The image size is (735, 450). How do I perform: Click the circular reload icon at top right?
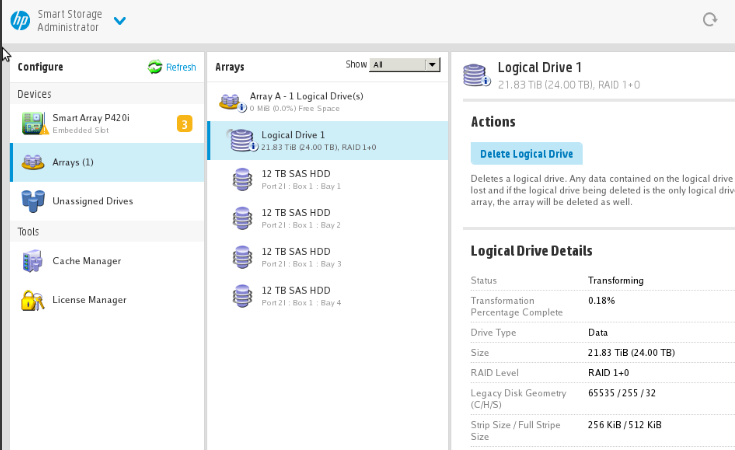point(710,19)
